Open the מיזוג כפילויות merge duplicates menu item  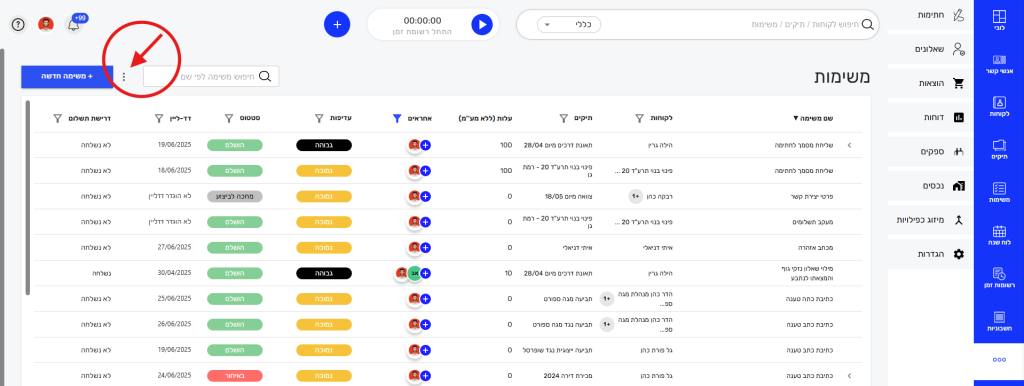(x=930, y=219)
